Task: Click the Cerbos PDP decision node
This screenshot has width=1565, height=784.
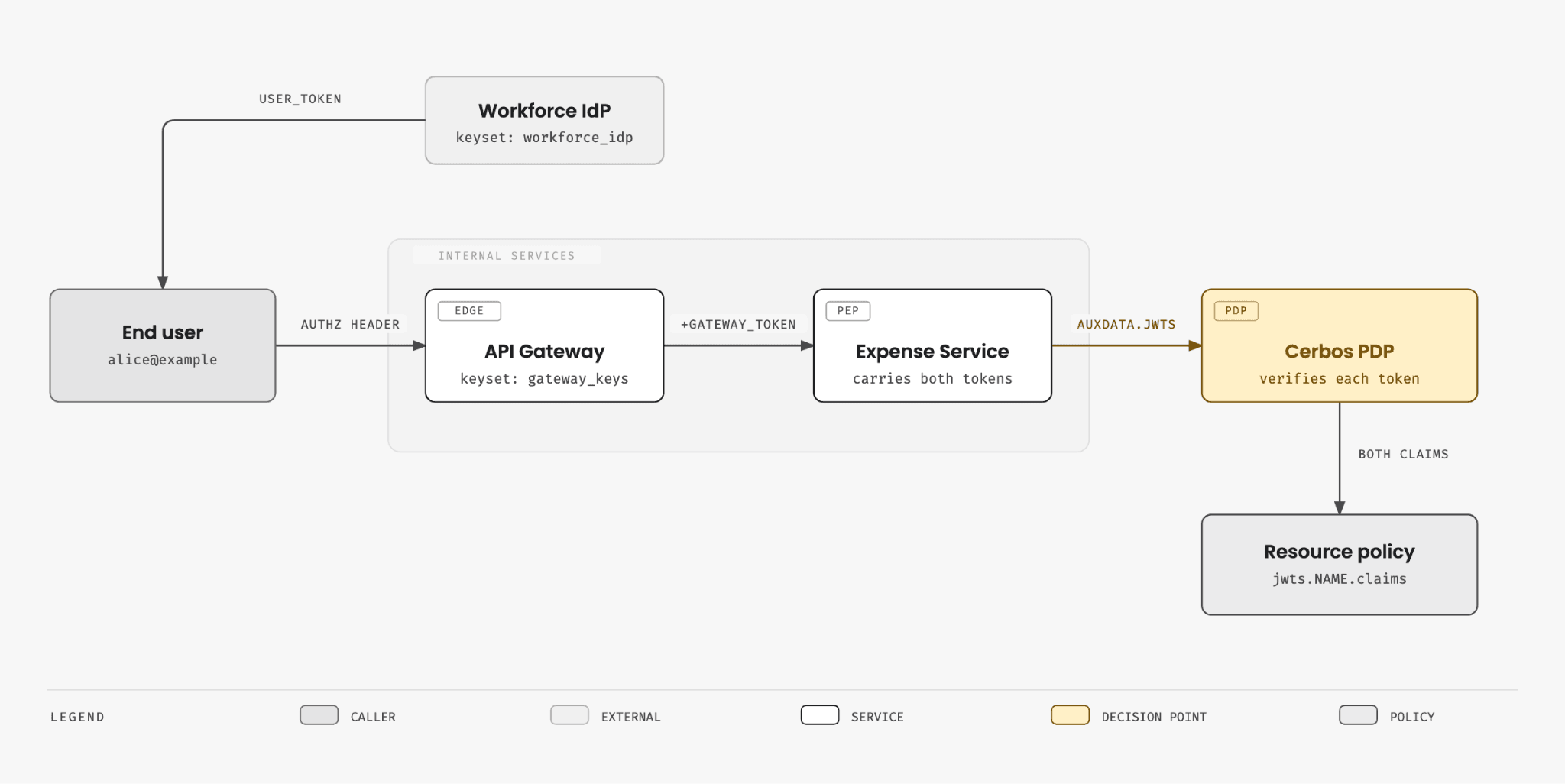Action: 1340,345
